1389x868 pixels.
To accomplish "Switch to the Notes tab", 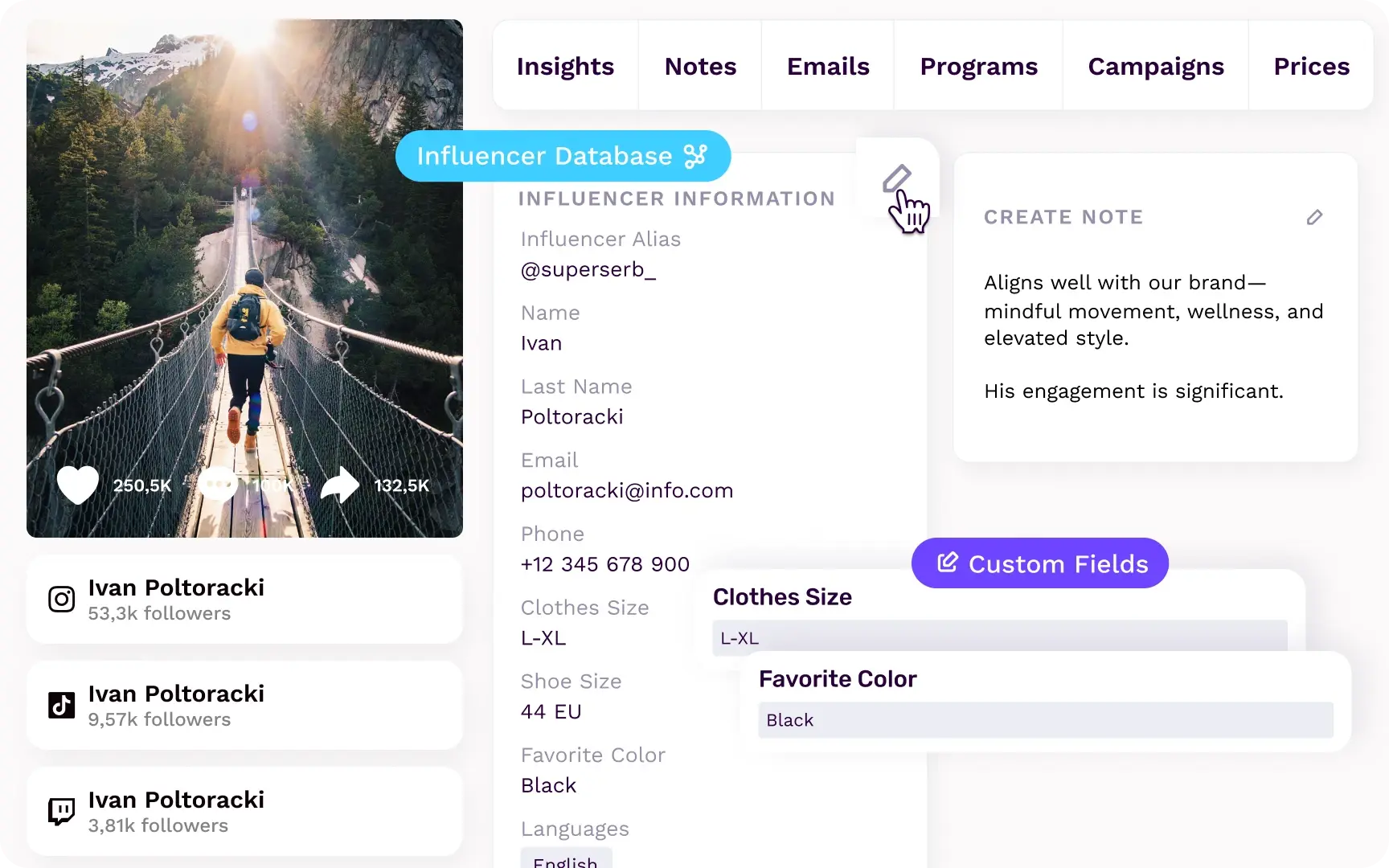I will click(700, 66).
